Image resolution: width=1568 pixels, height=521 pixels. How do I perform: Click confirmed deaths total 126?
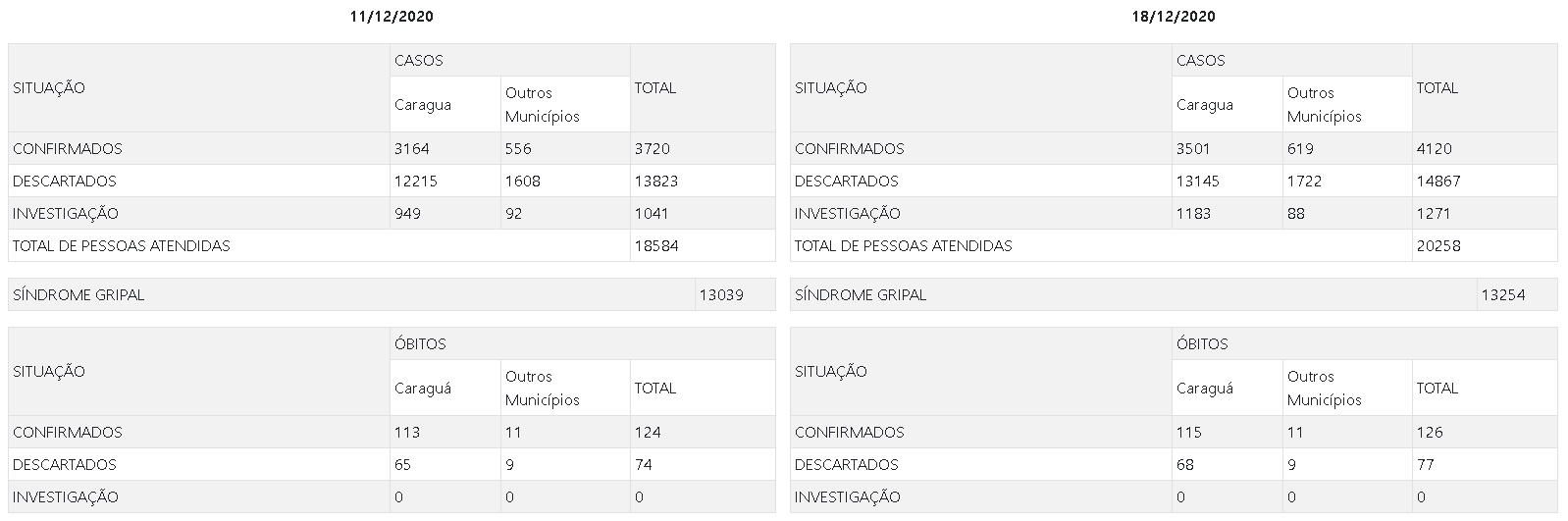(x=1430, y=433)
